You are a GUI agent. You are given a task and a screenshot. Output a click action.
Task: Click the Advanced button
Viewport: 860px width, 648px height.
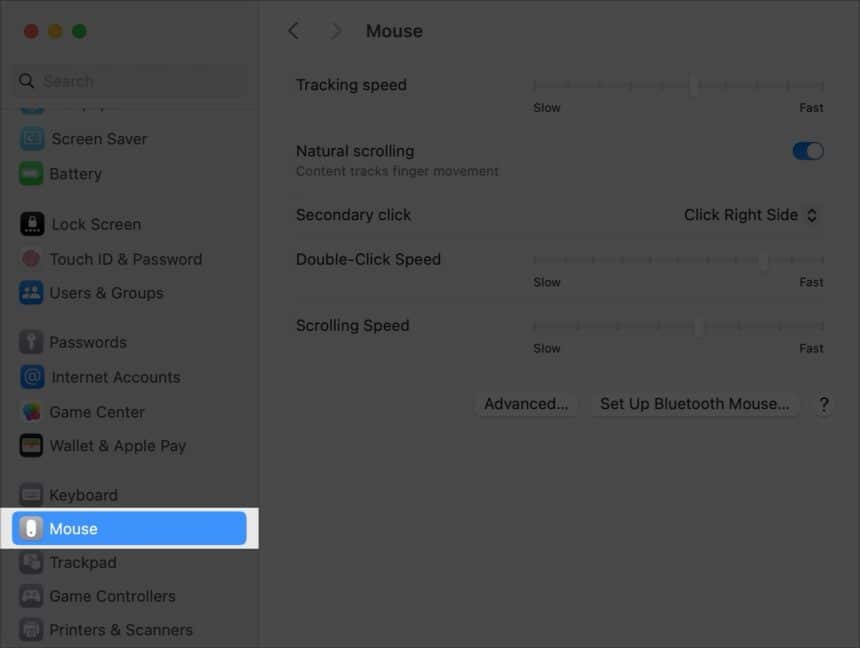pyautogui.click(x=526, y=404)
